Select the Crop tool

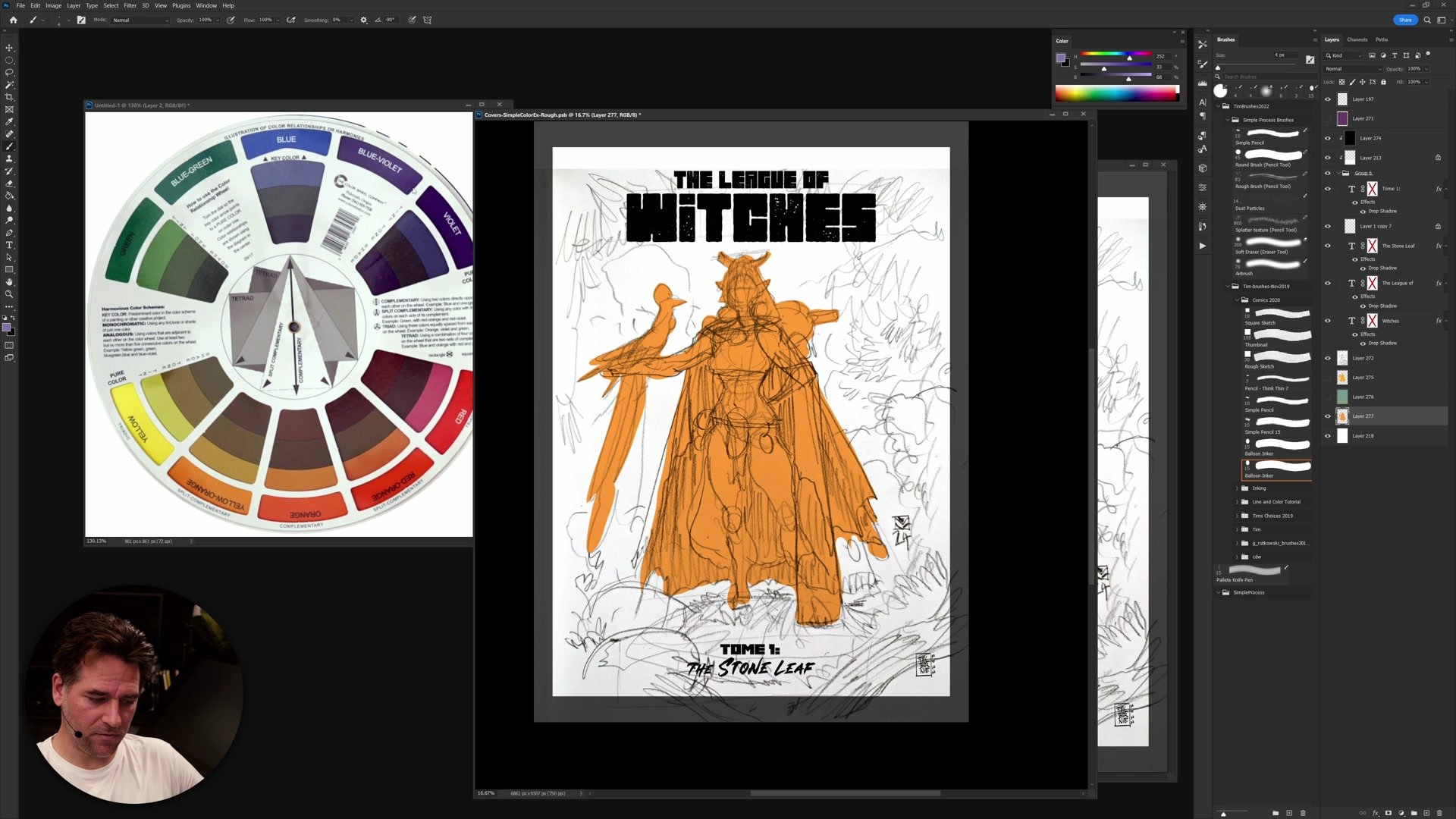pyautogui.click(x=9, y=97)
